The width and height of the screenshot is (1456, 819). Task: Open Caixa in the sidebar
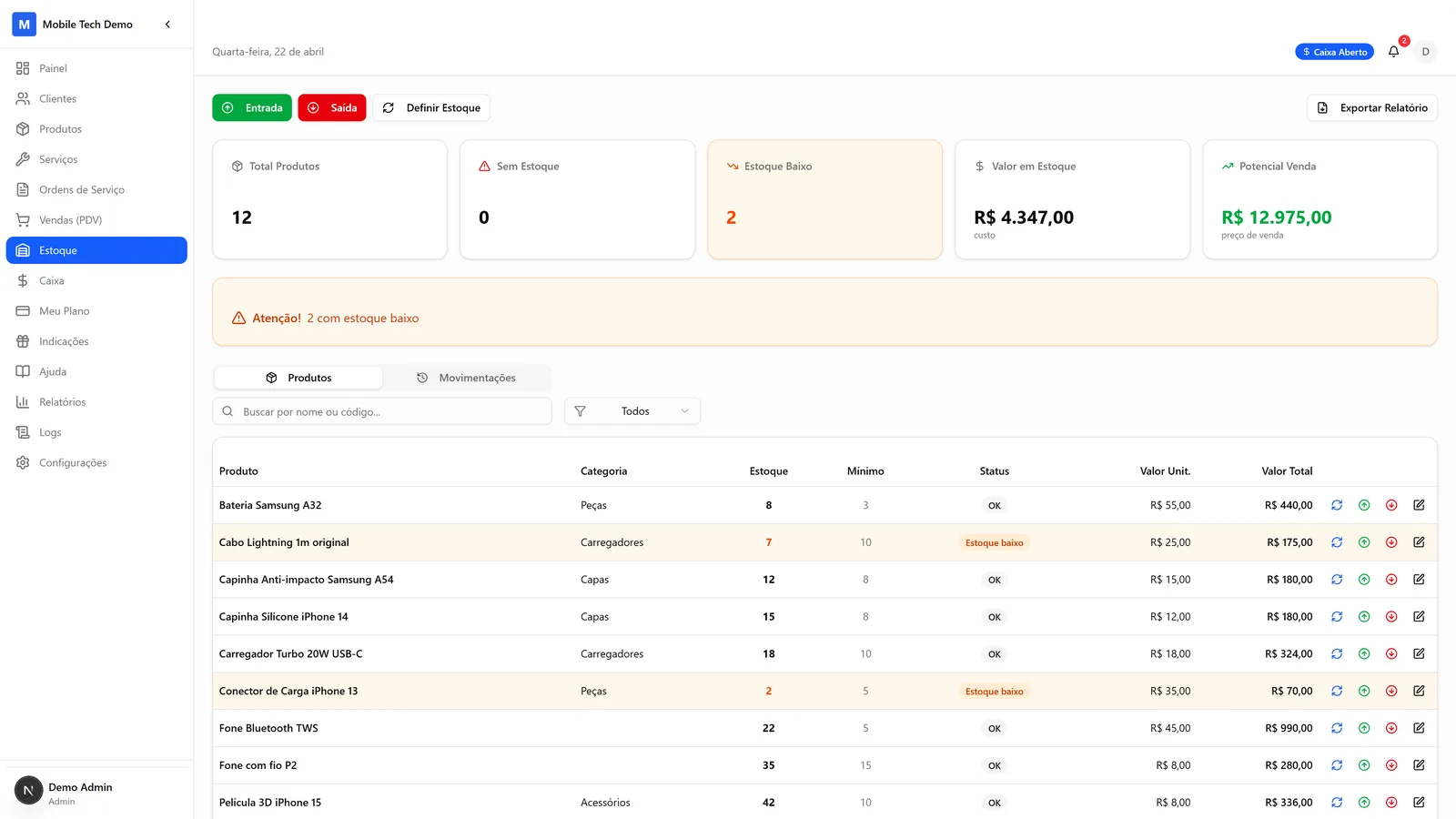tap(96, 281)
